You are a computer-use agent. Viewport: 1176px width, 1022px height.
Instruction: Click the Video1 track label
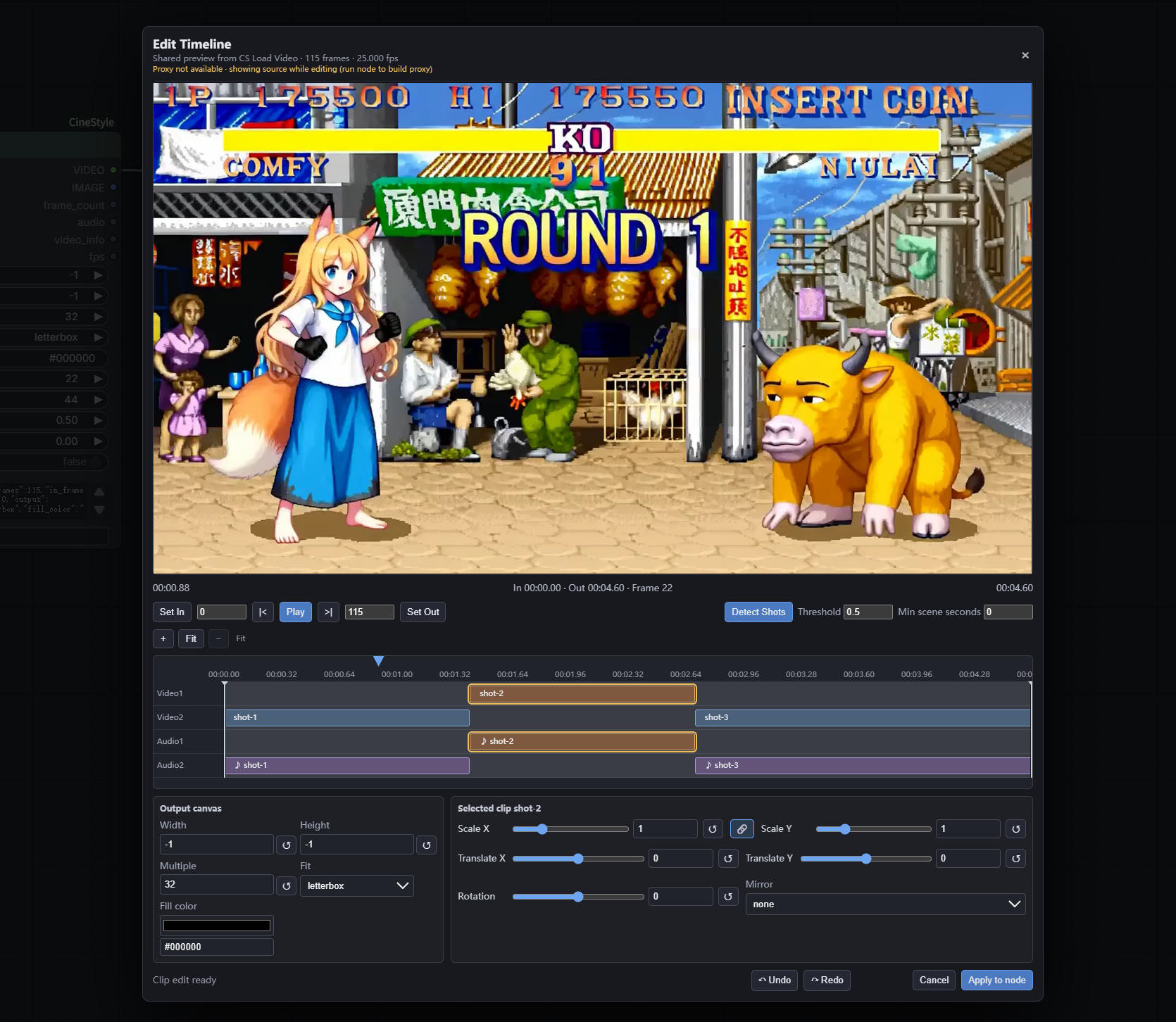click(x=170, y=693)
